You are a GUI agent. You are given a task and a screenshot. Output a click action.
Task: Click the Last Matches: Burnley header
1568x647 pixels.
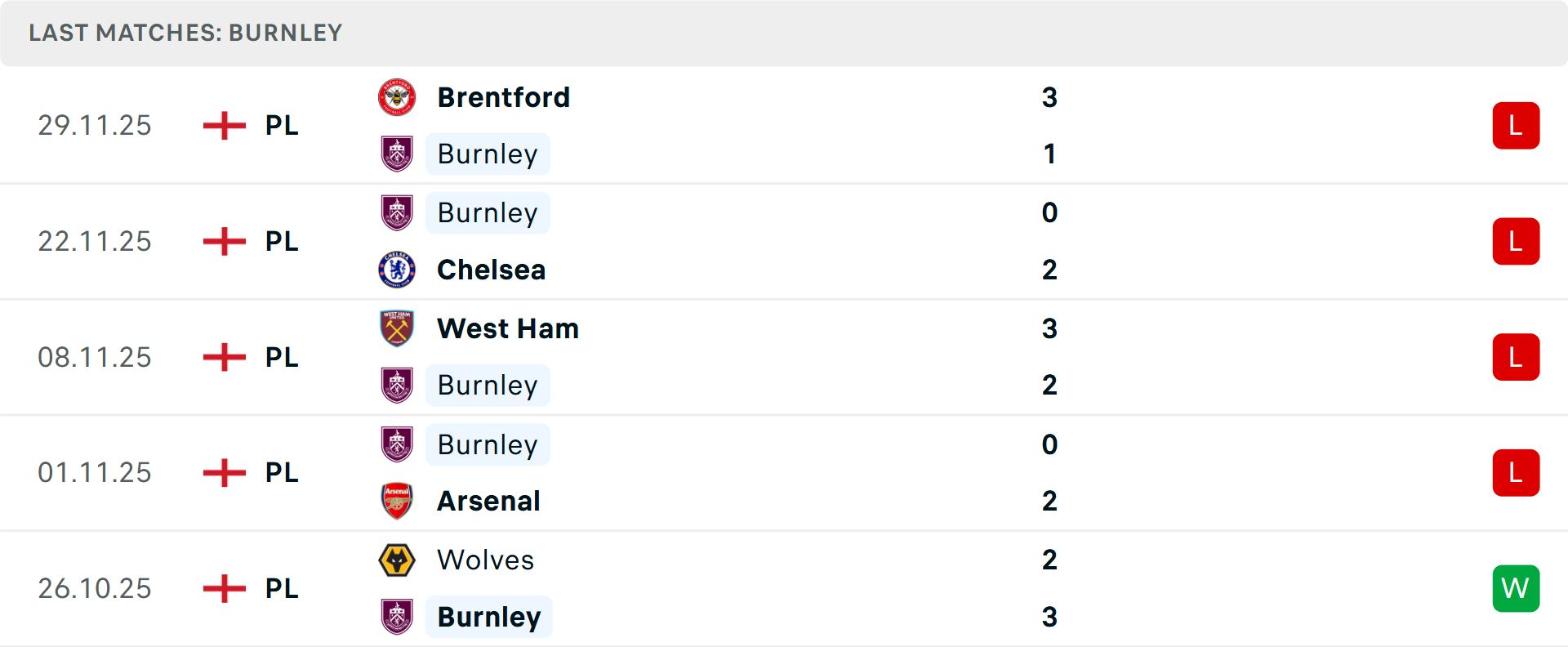(x=185, y=33)
